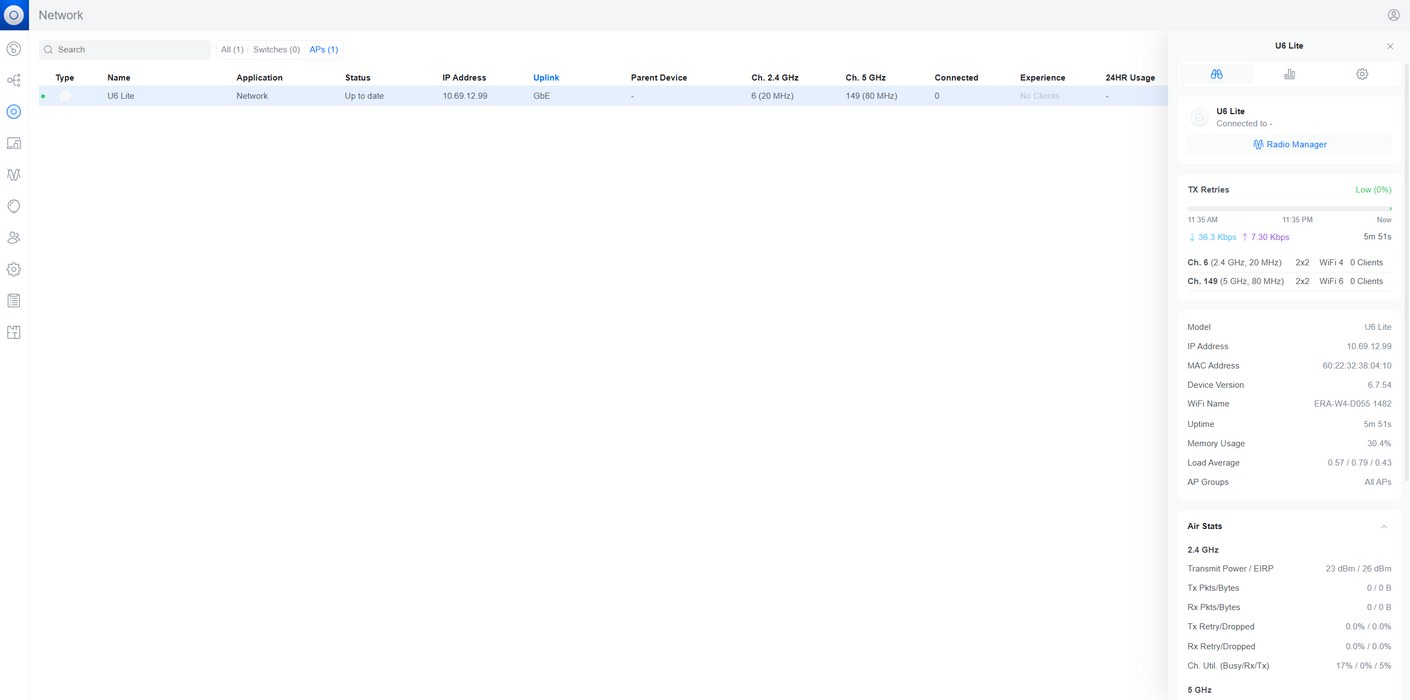1410x700 pixels.
Task: Show All (1) devices filter
Action: point(232,49)
